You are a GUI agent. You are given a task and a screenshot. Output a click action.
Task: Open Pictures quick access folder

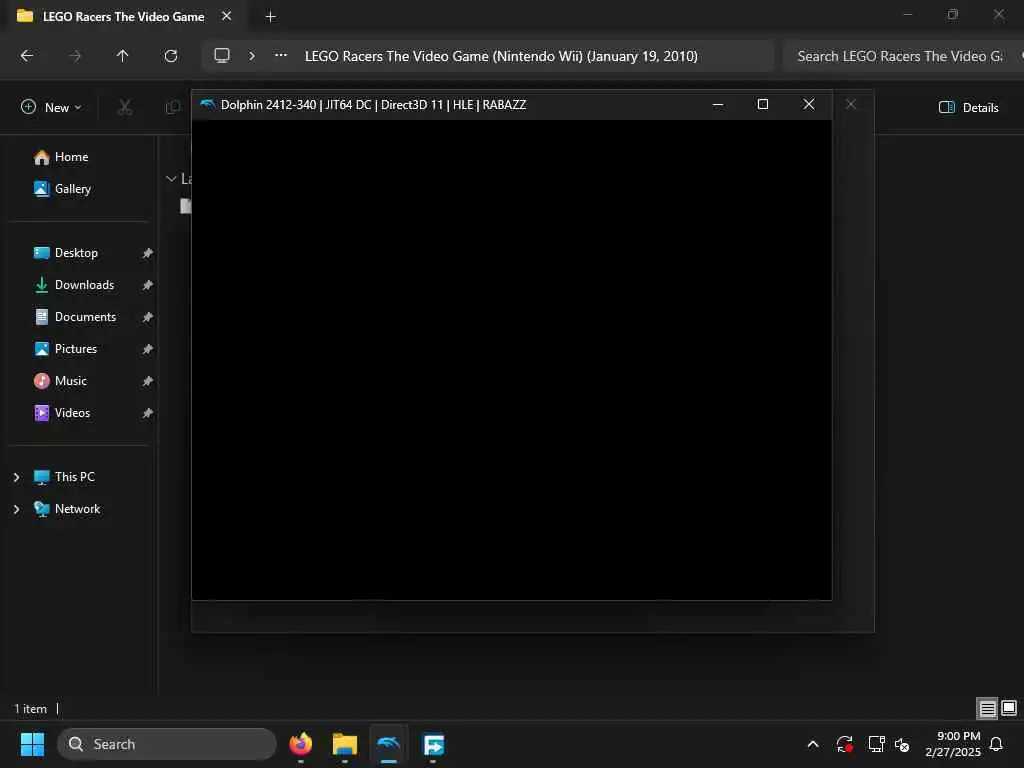click(x=65, y=349)
